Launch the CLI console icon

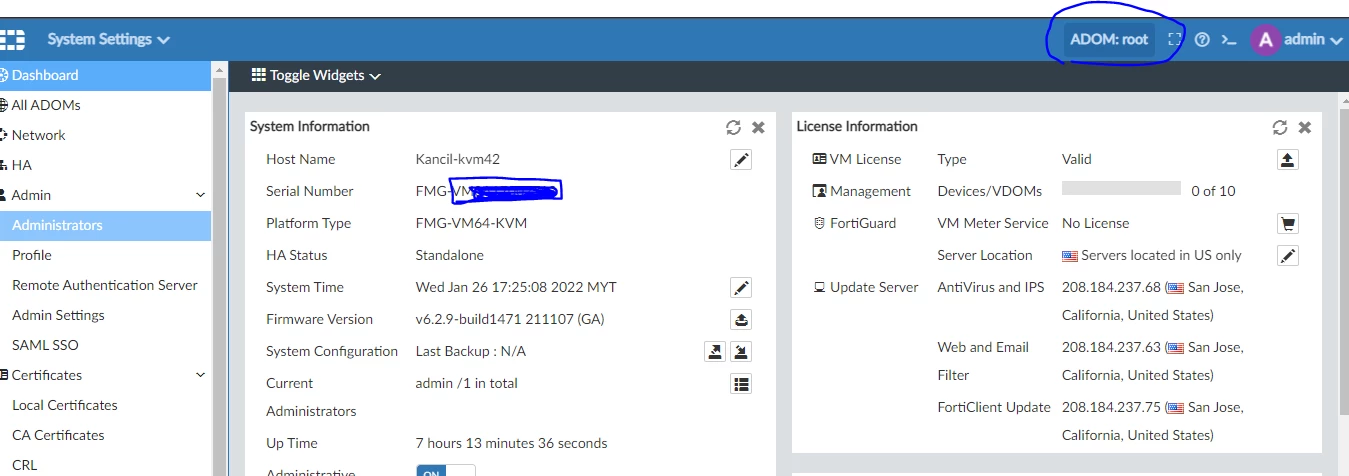tap(1229, 40)
